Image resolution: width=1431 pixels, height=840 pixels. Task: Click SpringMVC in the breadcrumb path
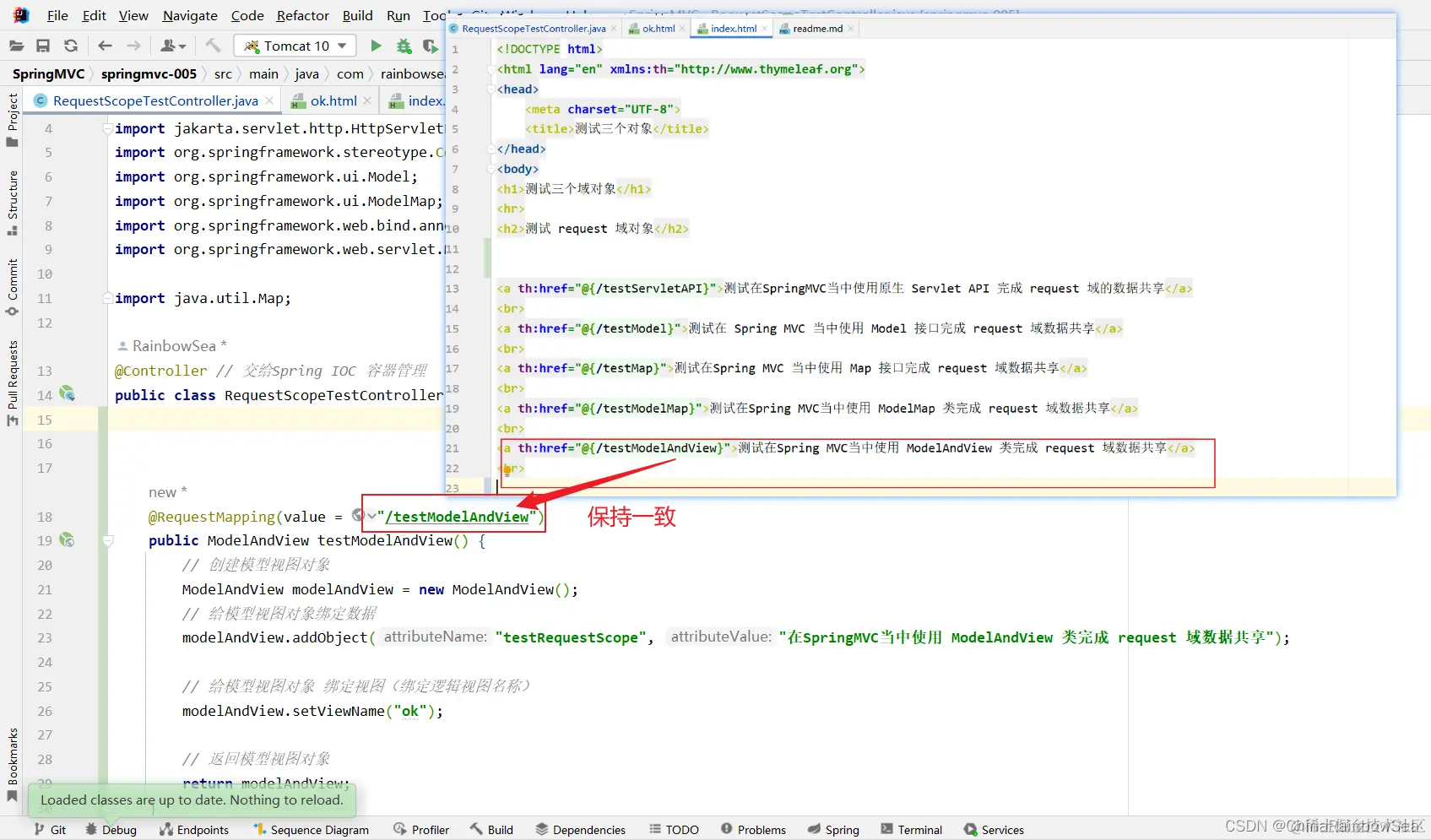(x=49, y=73)
